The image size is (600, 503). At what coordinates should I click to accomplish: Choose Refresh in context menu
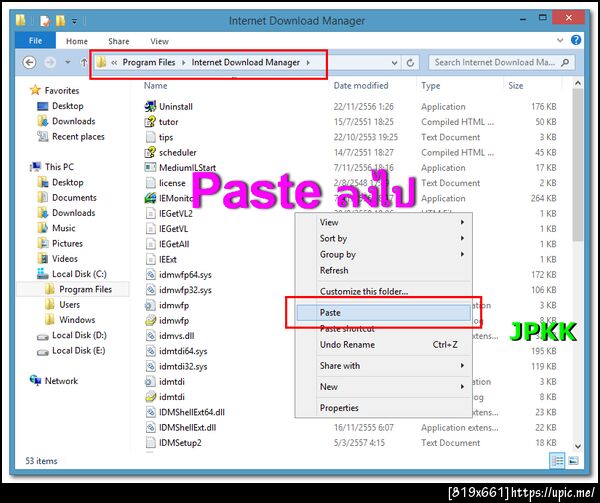[383, 270]
